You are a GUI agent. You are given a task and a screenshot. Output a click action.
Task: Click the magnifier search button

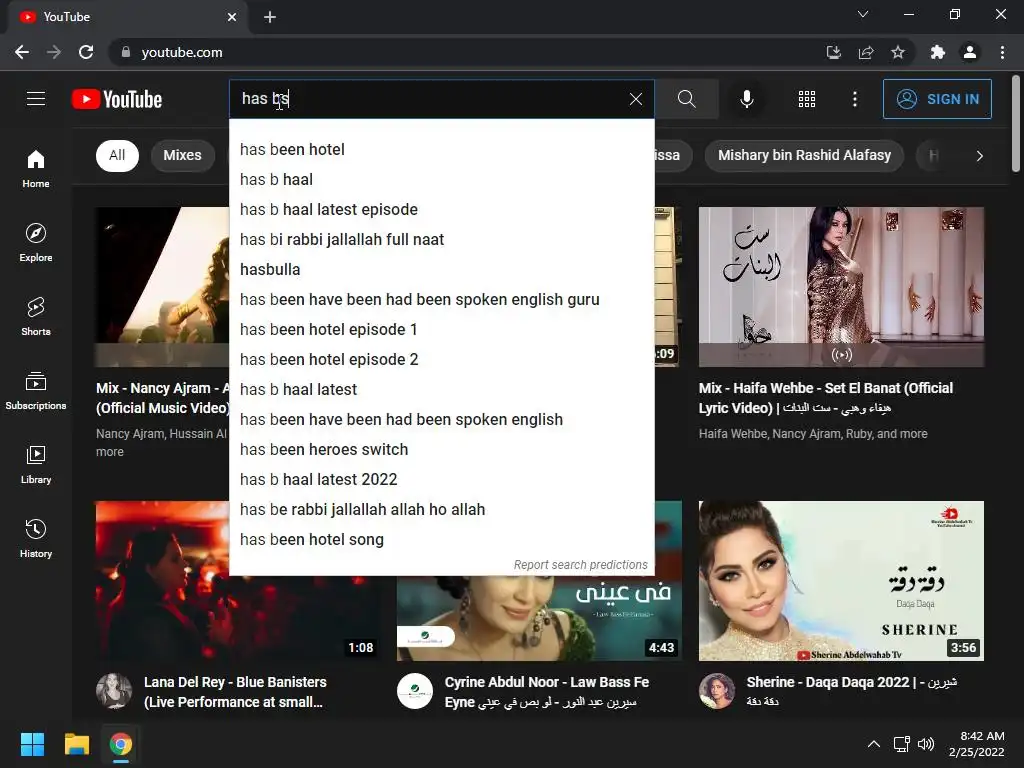[x=686, y=99]
